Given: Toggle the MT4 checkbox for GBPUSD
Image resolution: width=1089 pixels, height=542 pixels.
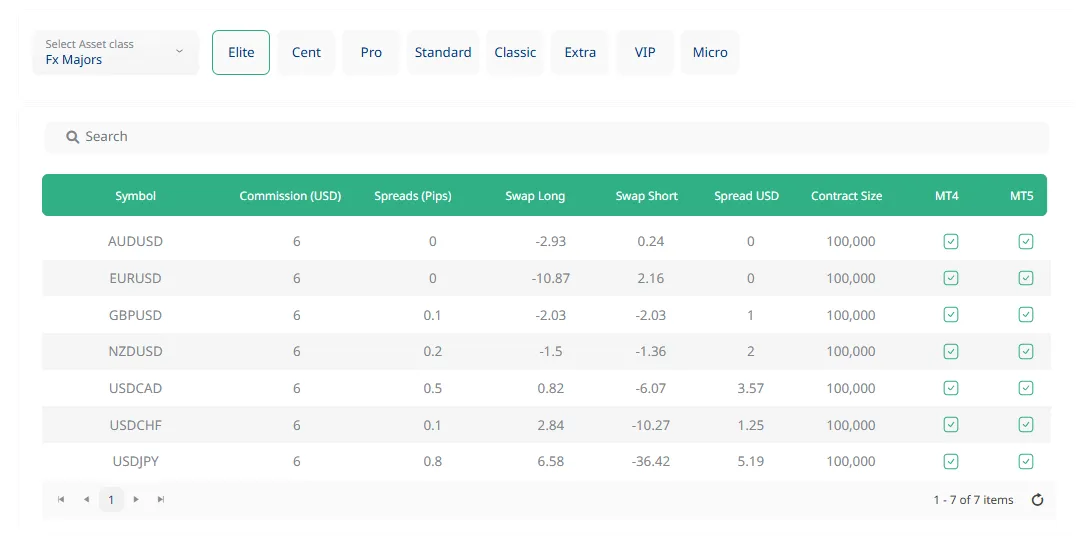Looking at the screenshot, I should 951,315.
